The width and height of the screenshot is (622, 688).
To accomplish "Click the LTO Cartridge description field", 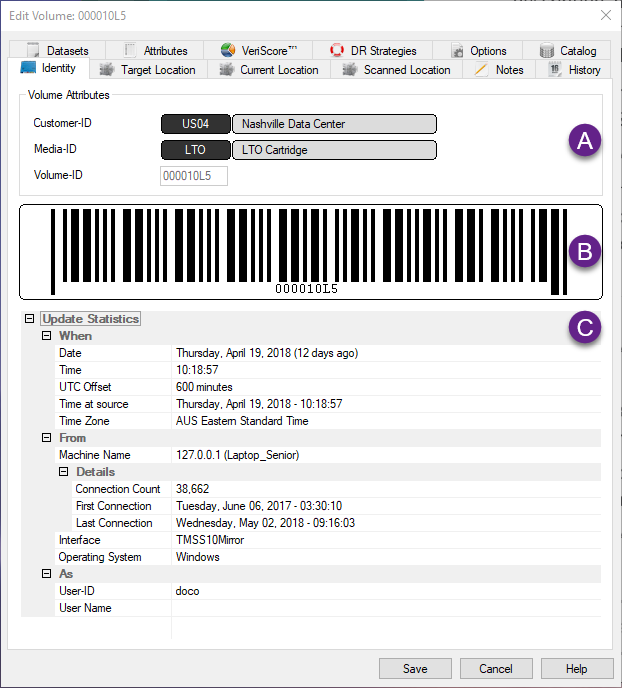I will pos(334,150).
